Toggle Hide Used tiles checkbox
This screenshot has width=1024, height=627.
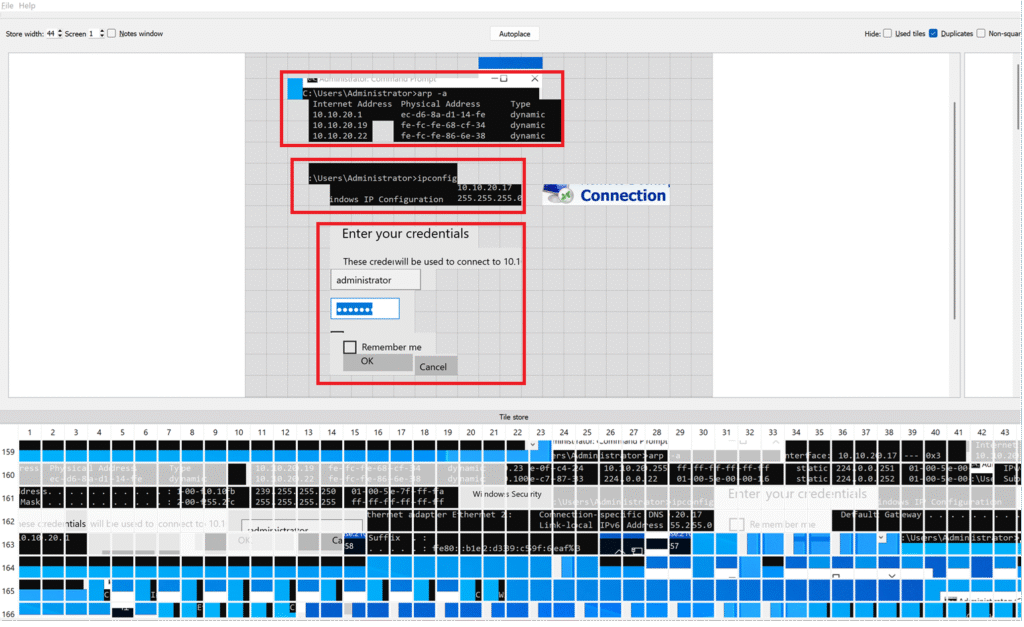click(888, 34)
